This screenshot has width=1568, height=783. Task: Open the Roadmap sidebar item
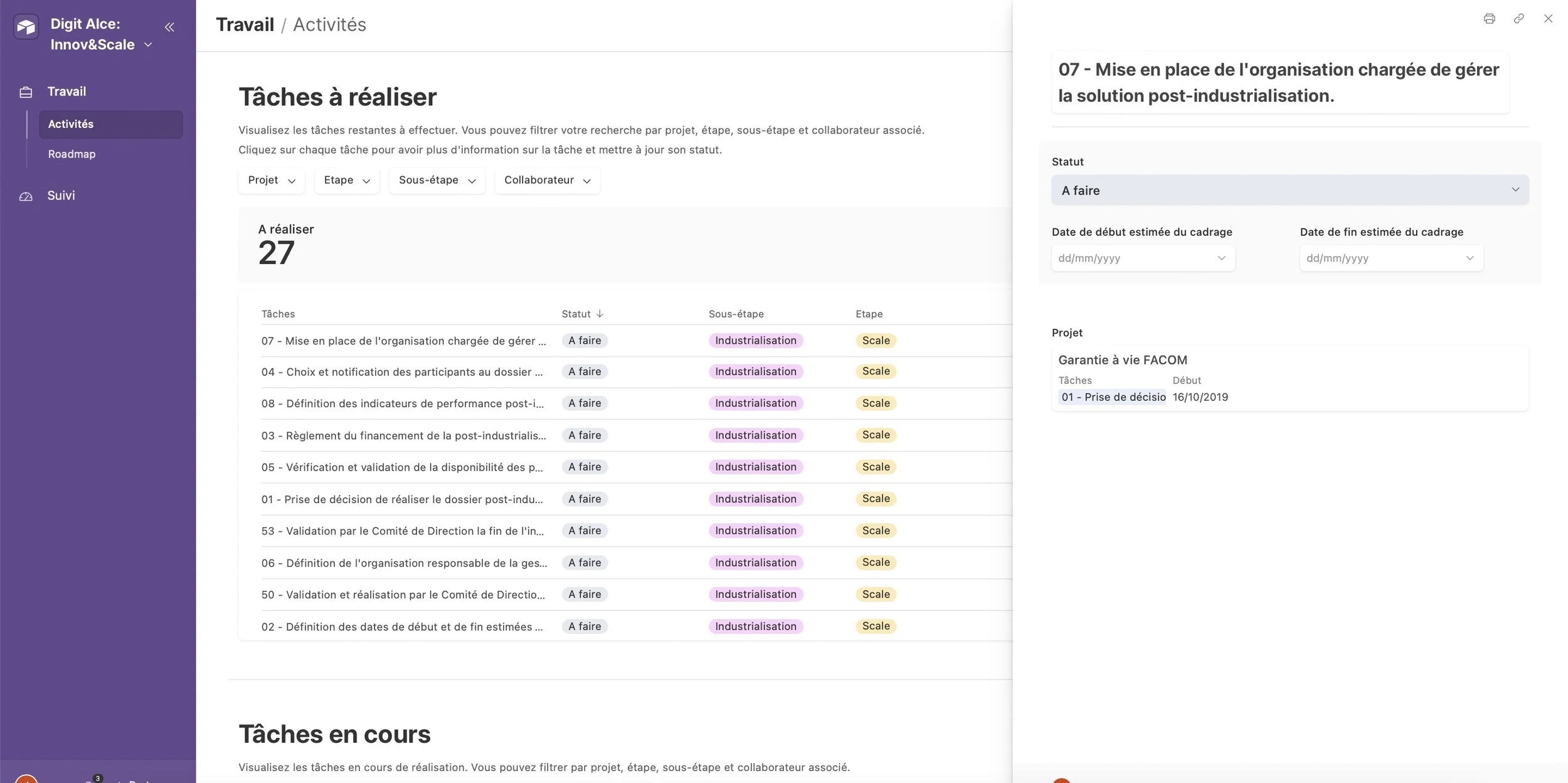coord(72,154)
